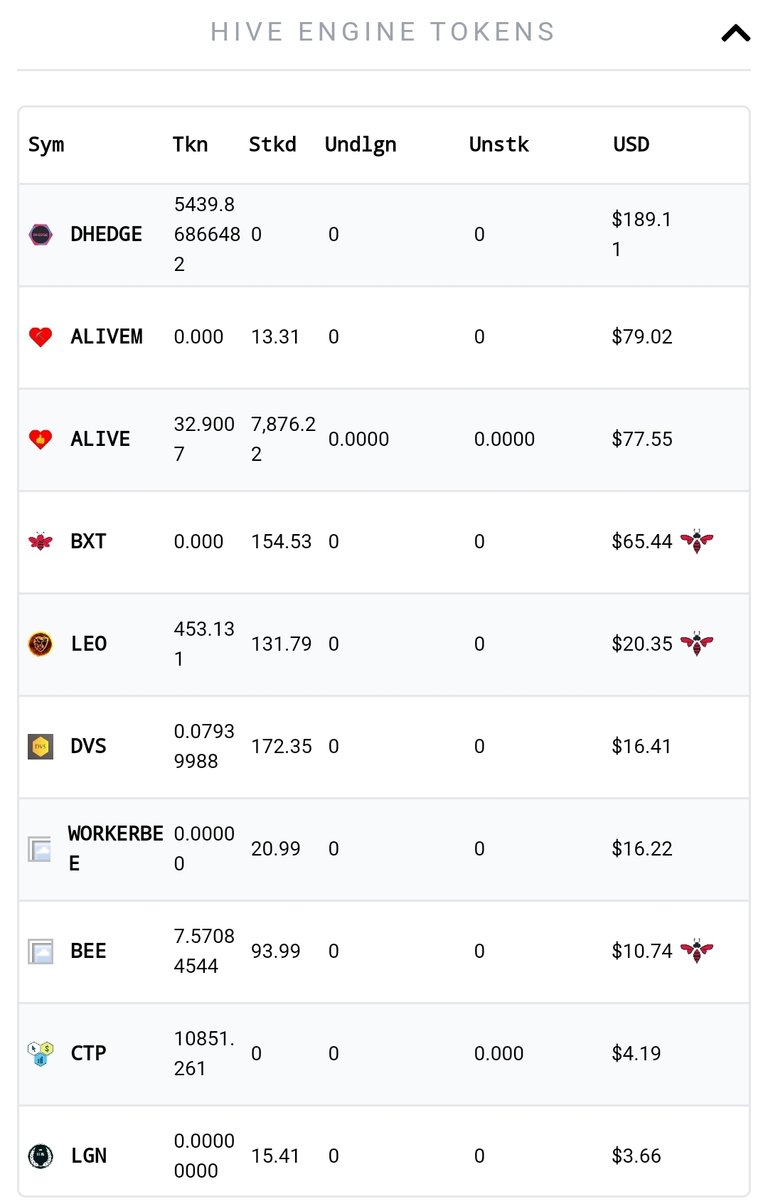Click the LGN token icon
Viewport: 768px width, 1204px height.
click(x=40, y=1156)
